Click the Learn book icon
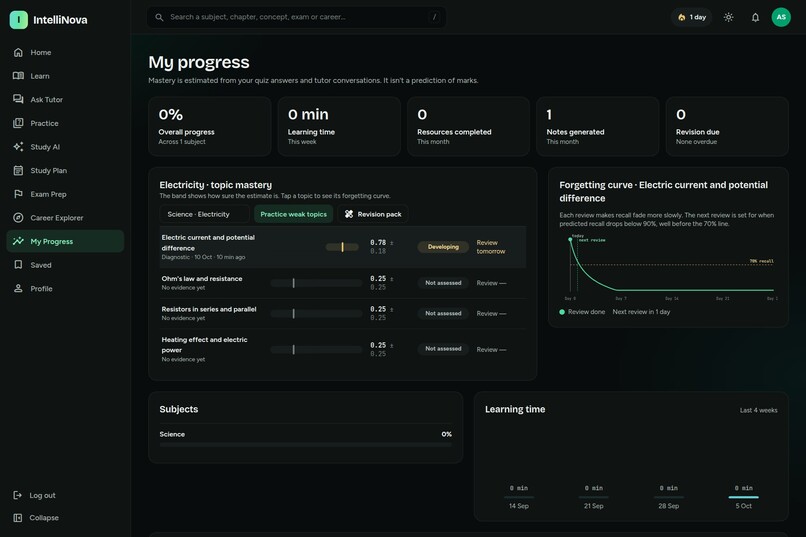 click(18, 76)
